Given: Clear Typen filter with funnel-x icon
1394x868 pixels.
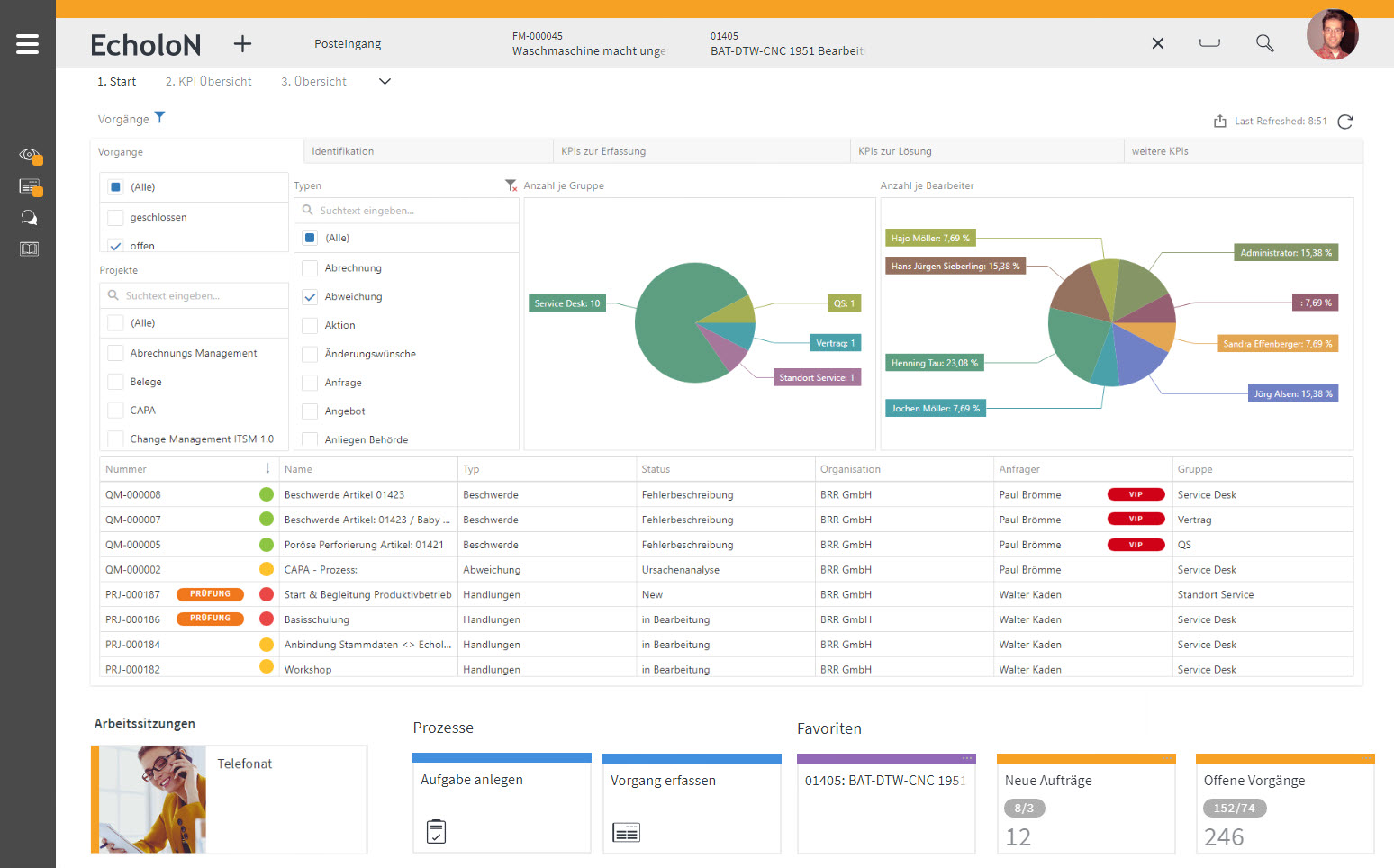Looking at the screenshot, I should pyautogui.click(x=511, y=185).
